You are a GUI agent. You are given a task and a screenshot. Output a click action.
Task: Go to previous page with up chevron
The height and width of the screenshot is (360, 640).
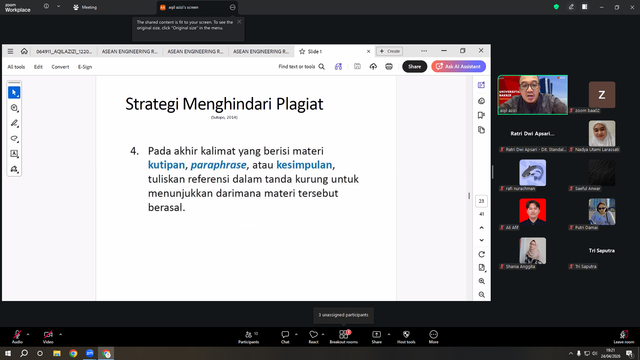tap(482, 228)
